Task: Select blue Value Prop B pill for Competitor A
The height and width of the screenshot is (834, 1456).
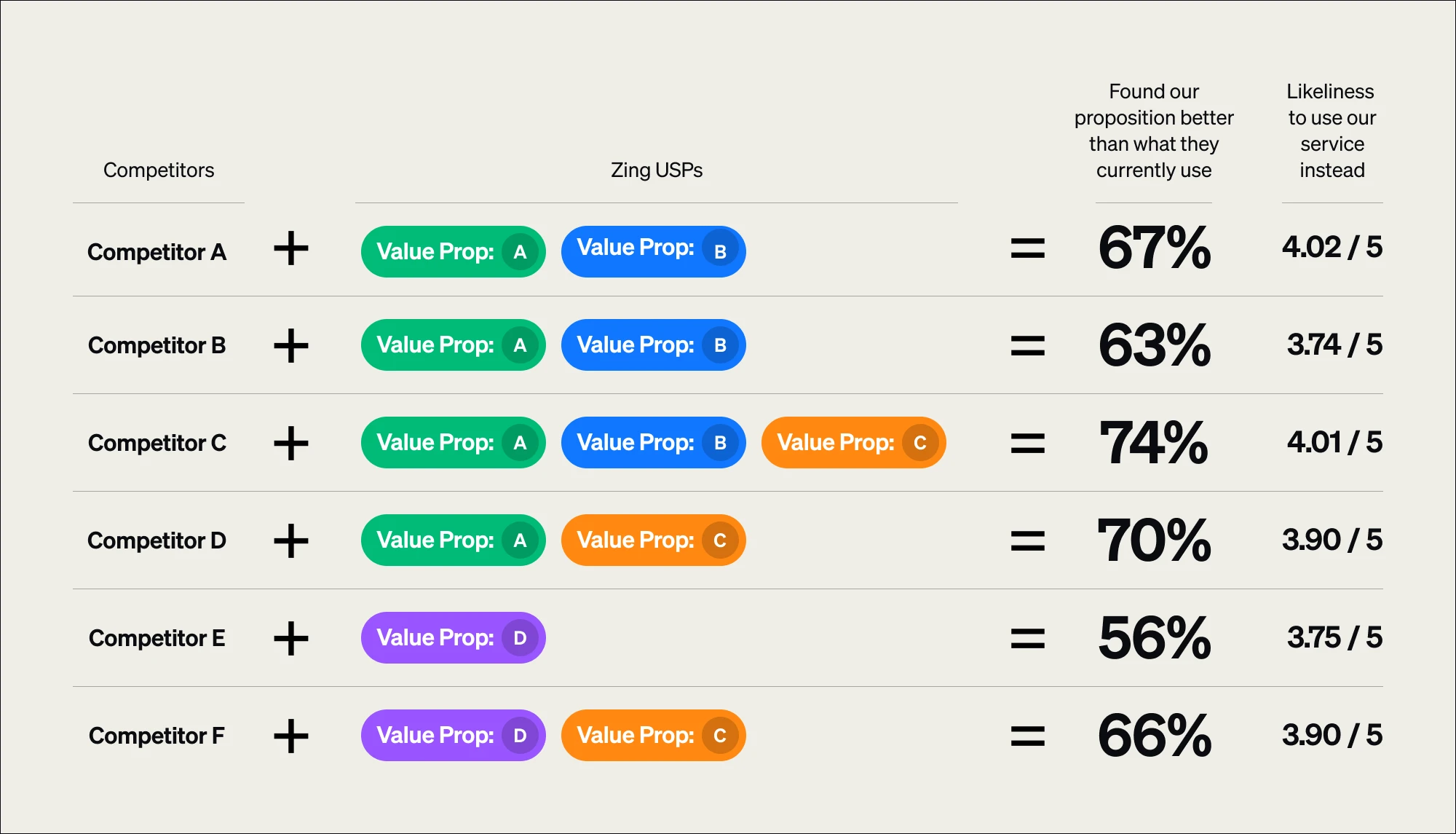Action: [x=654, y=252]
